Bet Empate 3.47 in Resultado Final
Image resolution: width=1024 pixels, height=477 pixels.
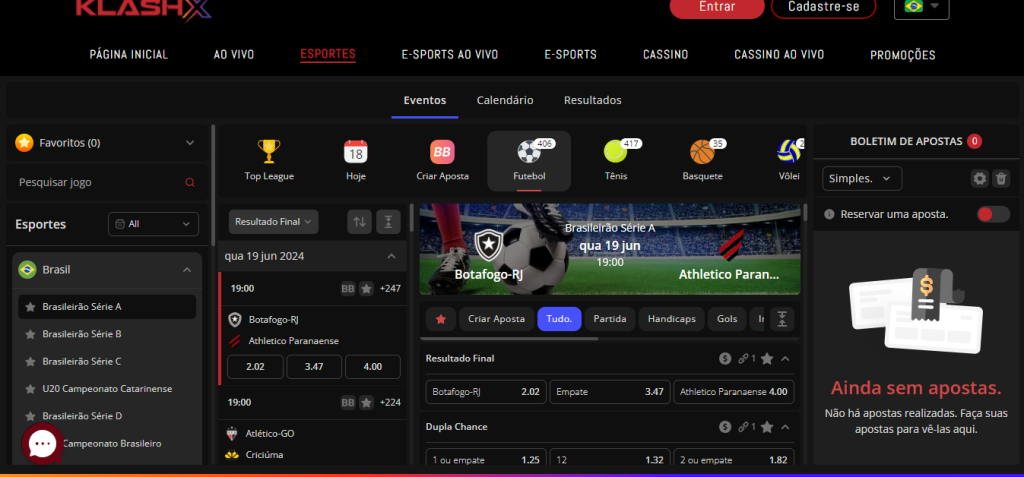[x=610, y=392]
